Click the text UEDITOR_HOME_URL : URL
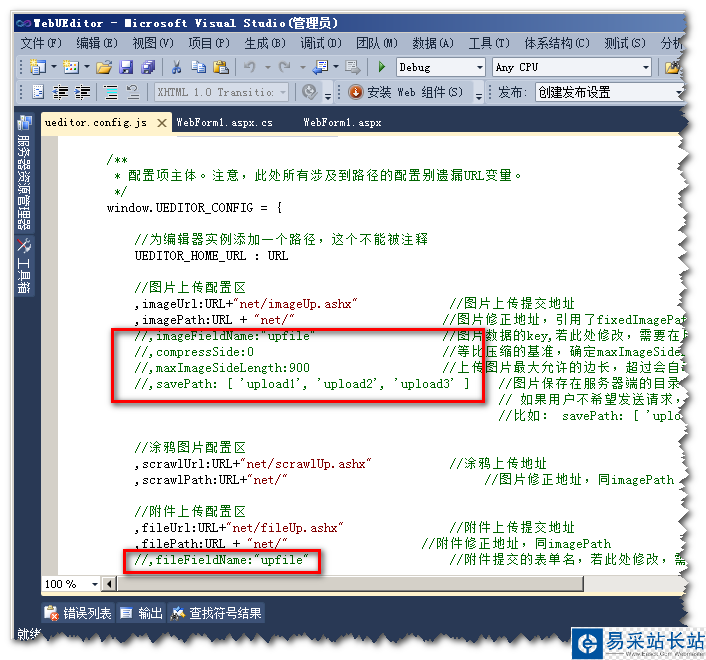Image resolution: width=706 pixels, height=660 pixels. click(x=211, y=256)
